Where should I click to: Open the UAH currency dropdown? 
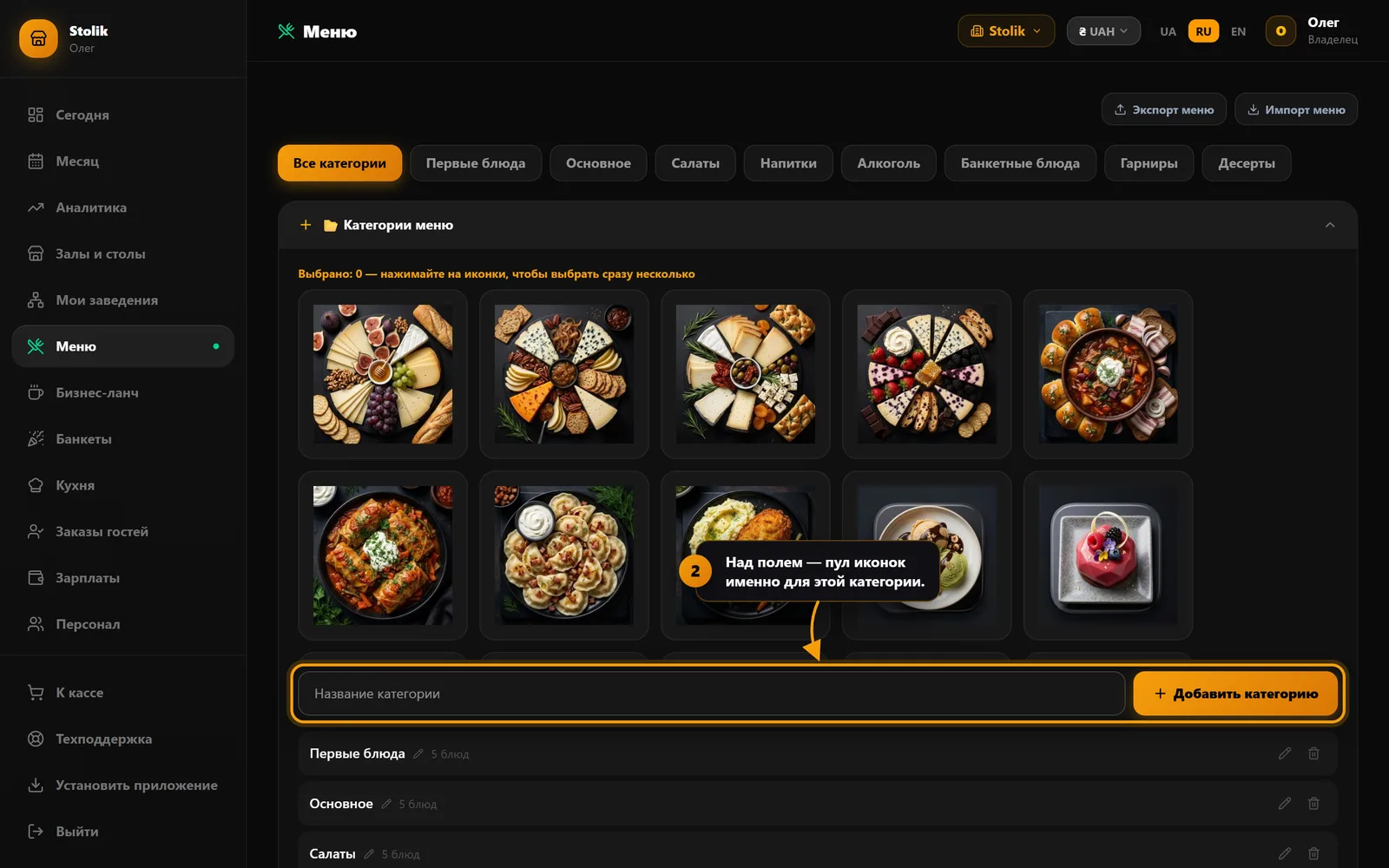point(1103,31)
